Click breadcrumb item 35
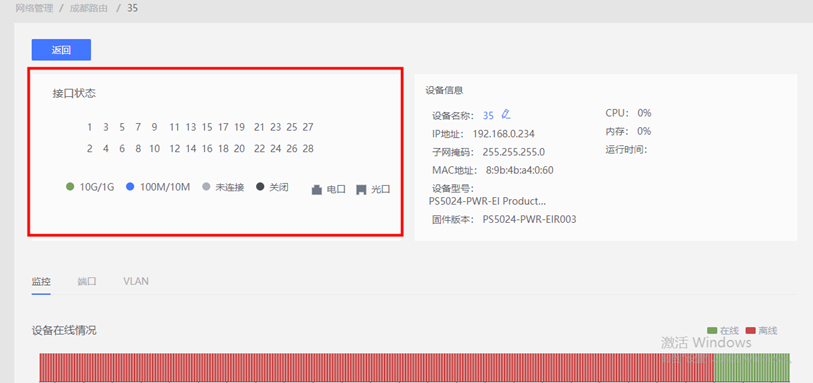This screenshot has height=383, width=813. click(132, 8)
